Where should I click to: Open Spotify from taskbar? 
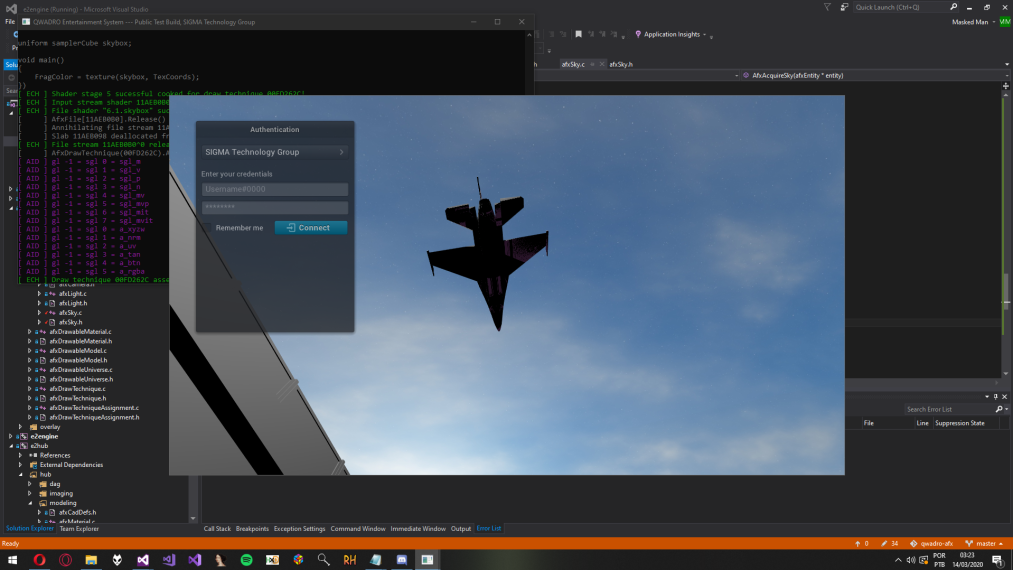246,560
